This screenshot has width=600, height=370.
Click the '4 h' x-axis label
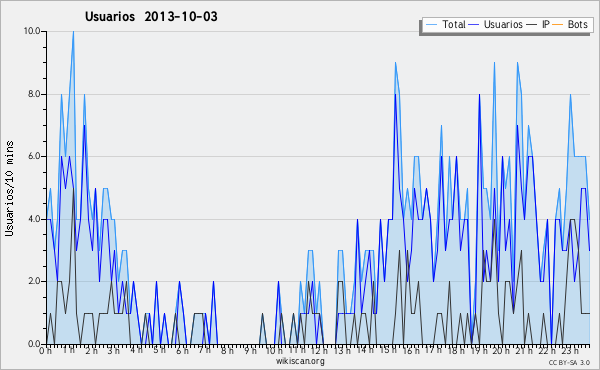point(137,350)
